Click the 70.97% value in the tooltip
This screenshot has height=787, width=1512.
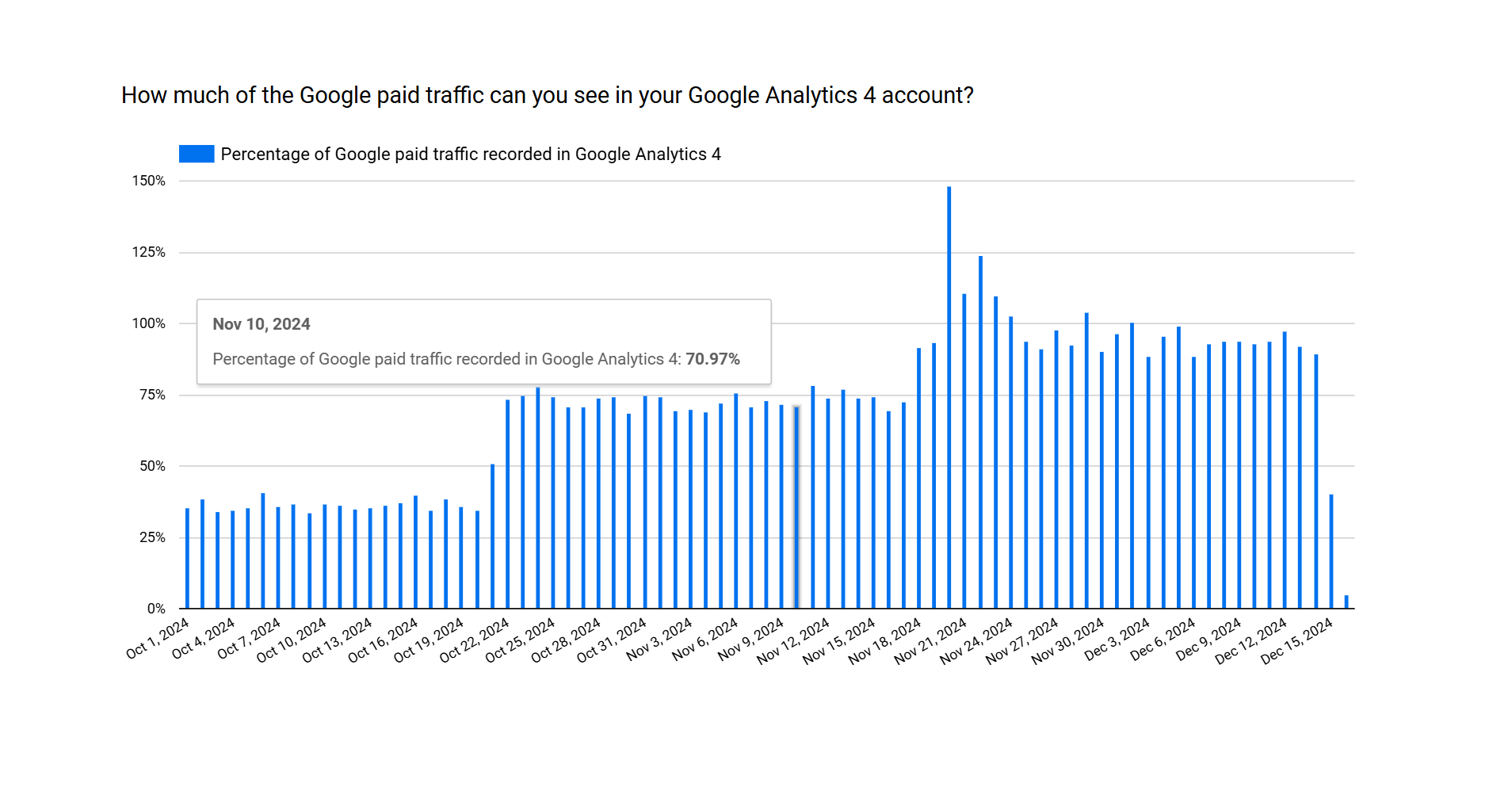(x=712, y=359)
